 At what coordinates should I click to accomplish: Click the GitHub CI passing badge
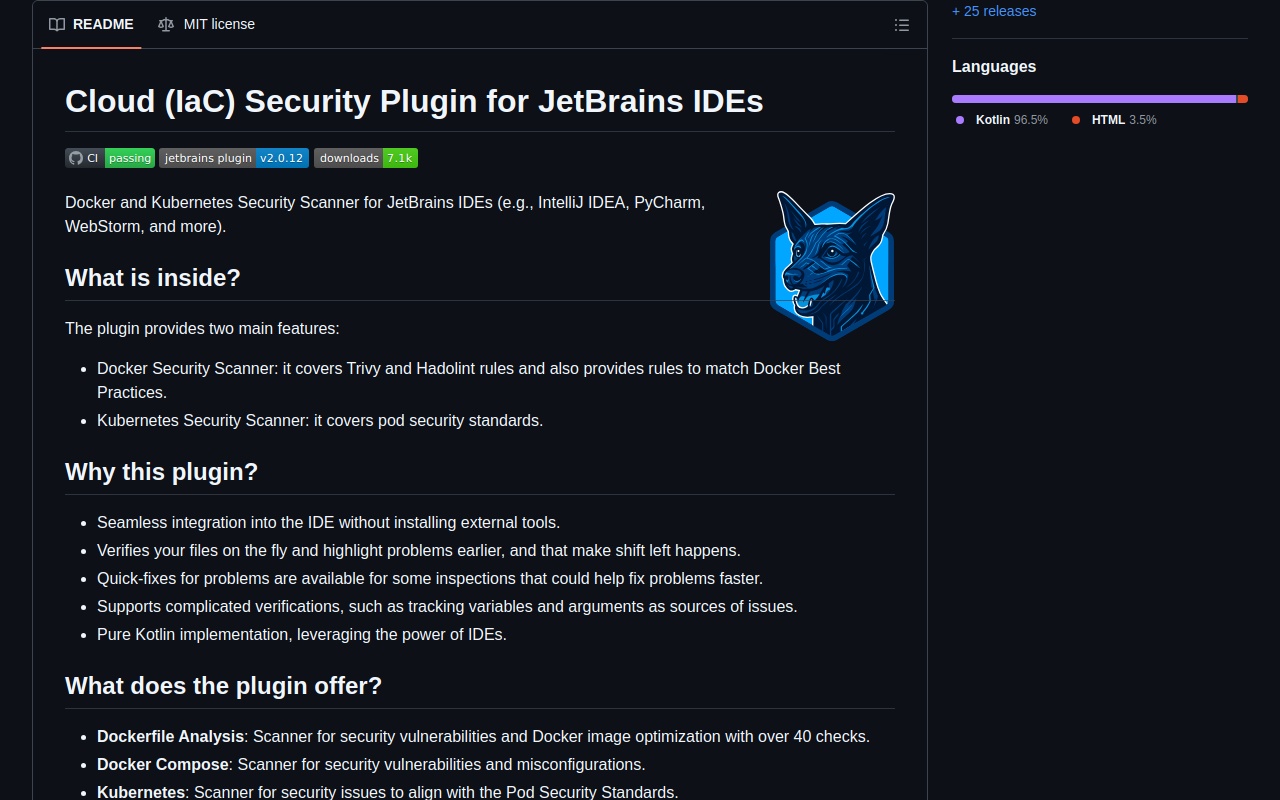click(x=110, y=158)
